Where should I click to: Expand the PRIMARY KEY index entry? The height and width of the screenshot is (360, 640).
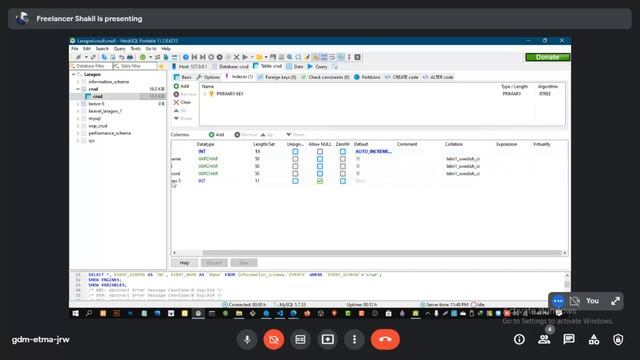coord(205,94)
